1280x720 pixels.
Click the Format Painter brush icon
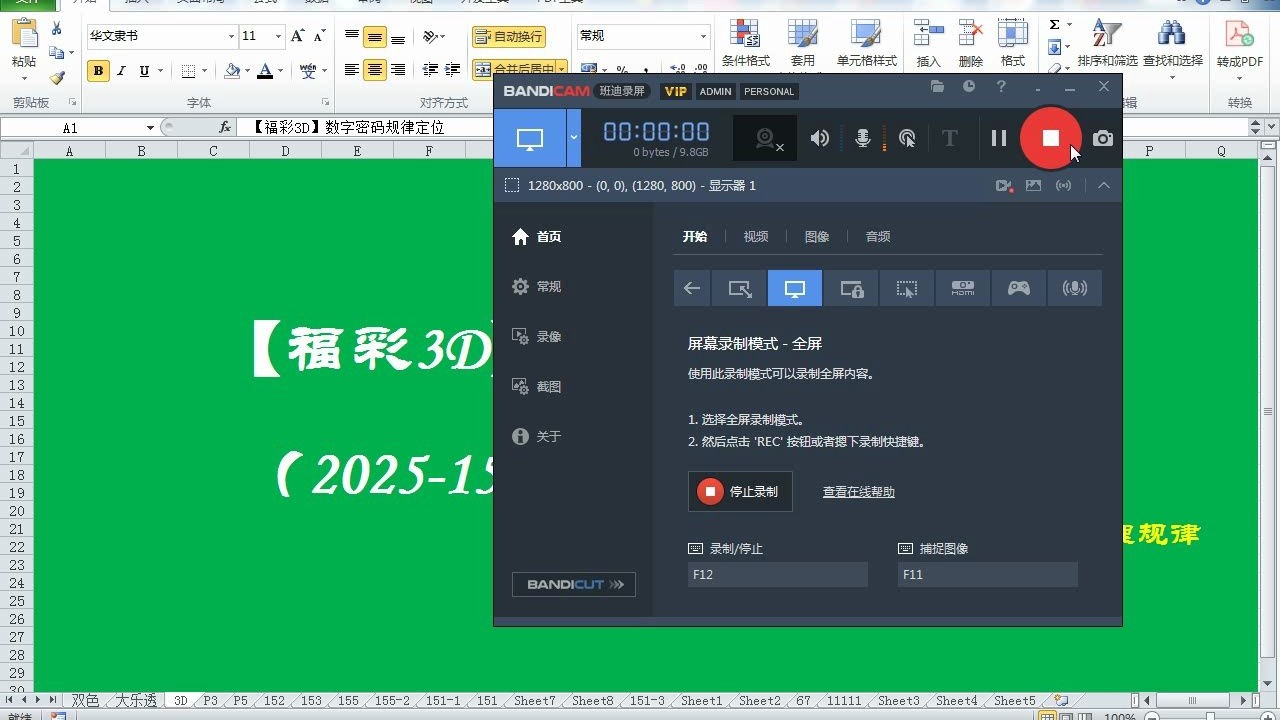(x=57, y=76)
